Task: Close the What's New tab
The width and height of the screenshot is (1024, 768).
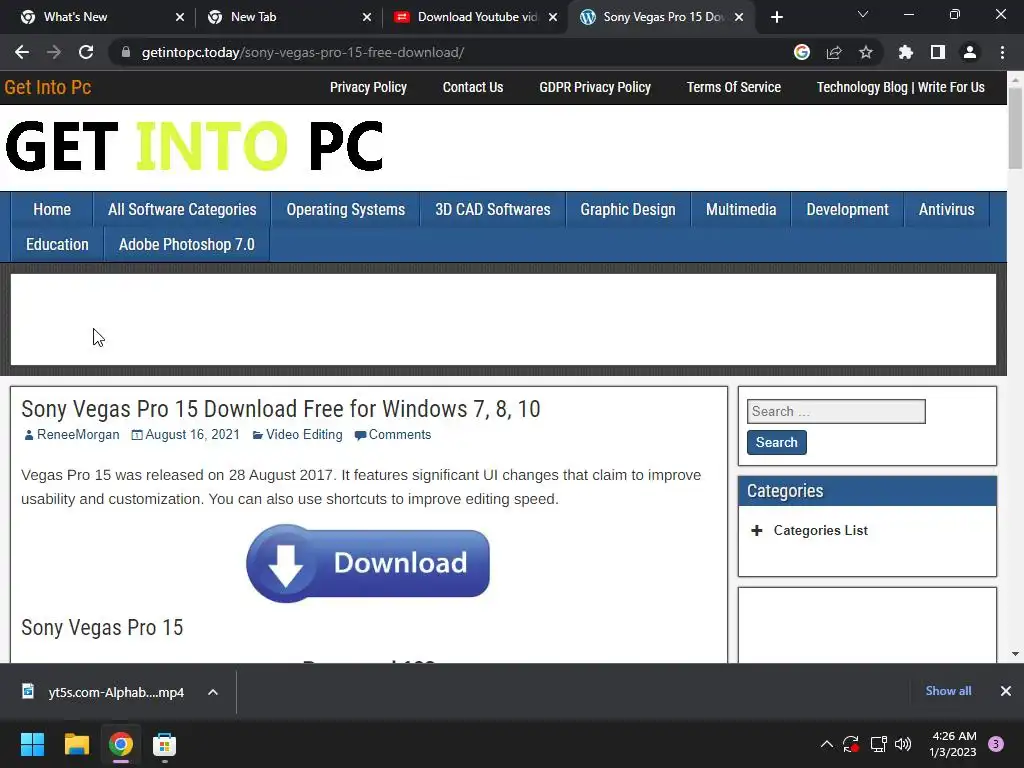Action: [180, 17]
